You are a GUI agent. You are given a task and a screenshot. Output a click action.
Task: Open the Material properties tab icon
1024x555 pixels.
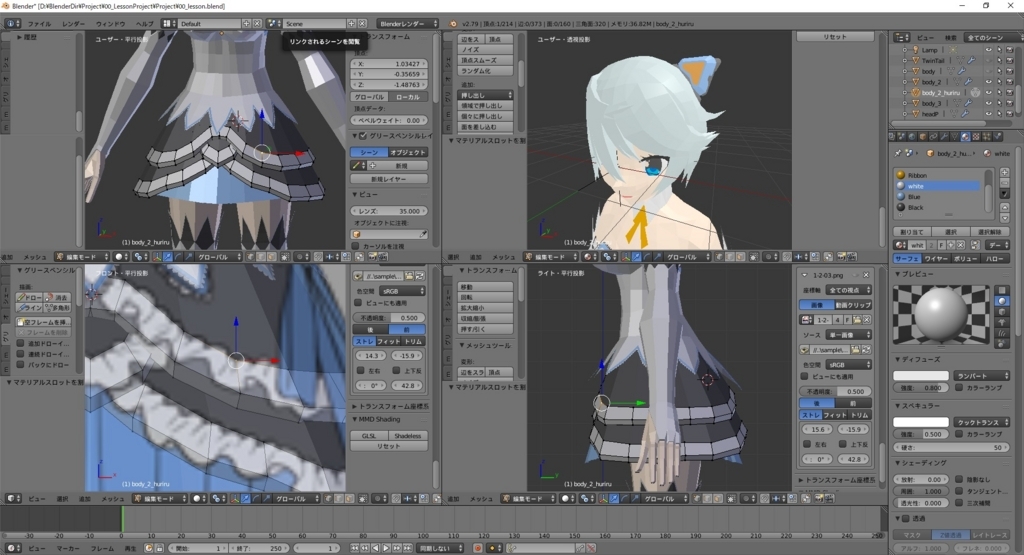pyautogui.click(x=965, y=136)
